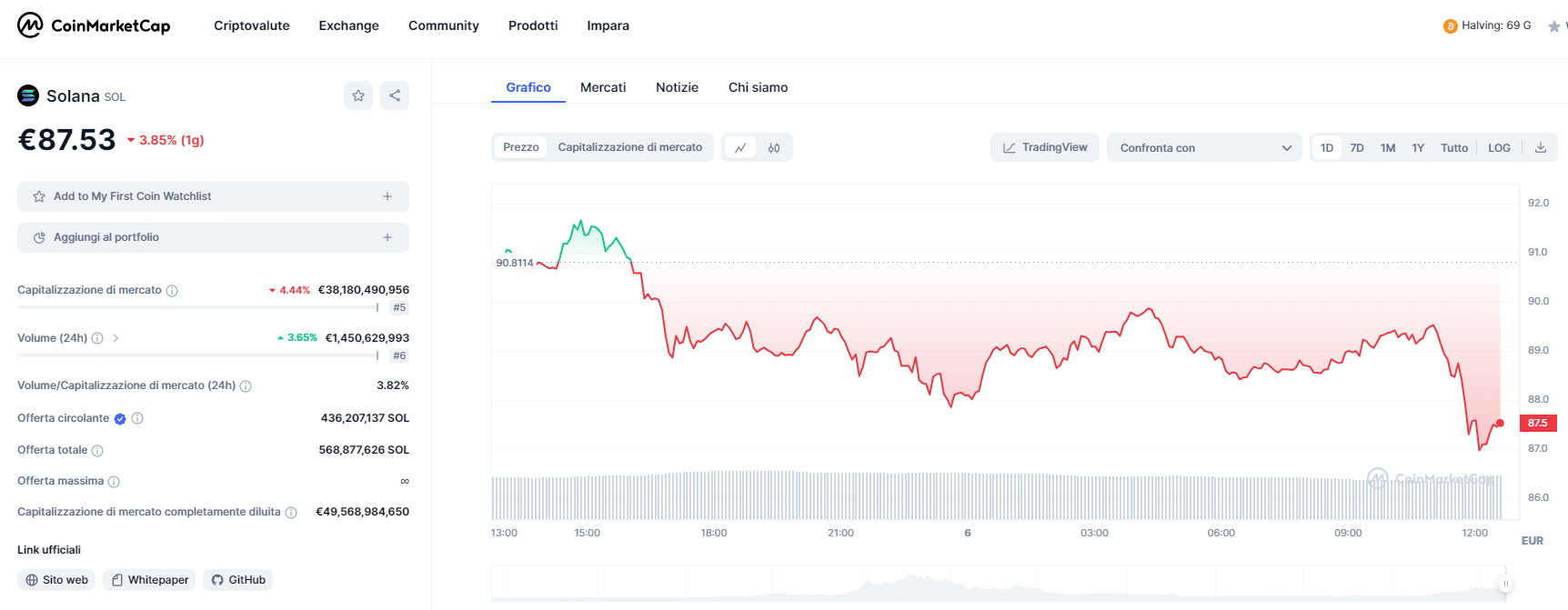
Task: Open the Whitepaper link
Action: pos(149,580)
